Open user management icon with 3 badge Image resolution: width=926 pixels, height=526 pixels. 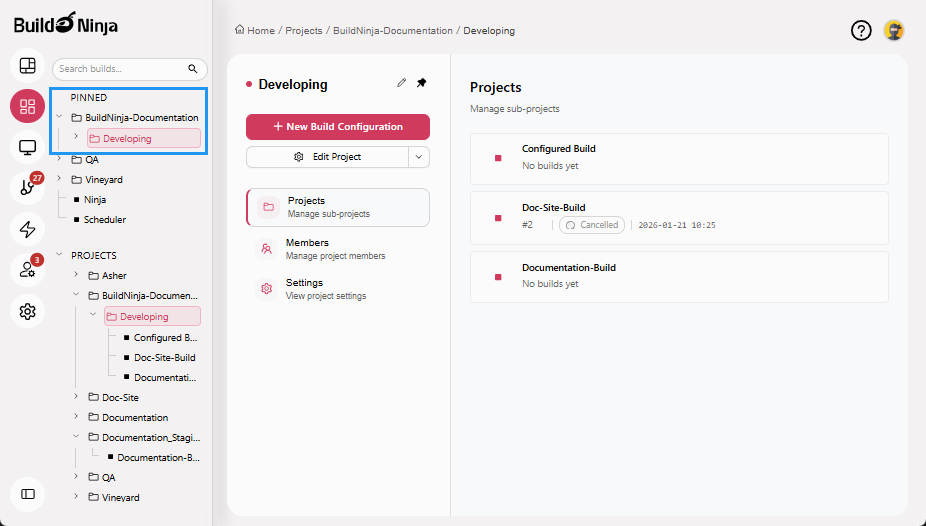pyautogui.click(x=28, y=270)
